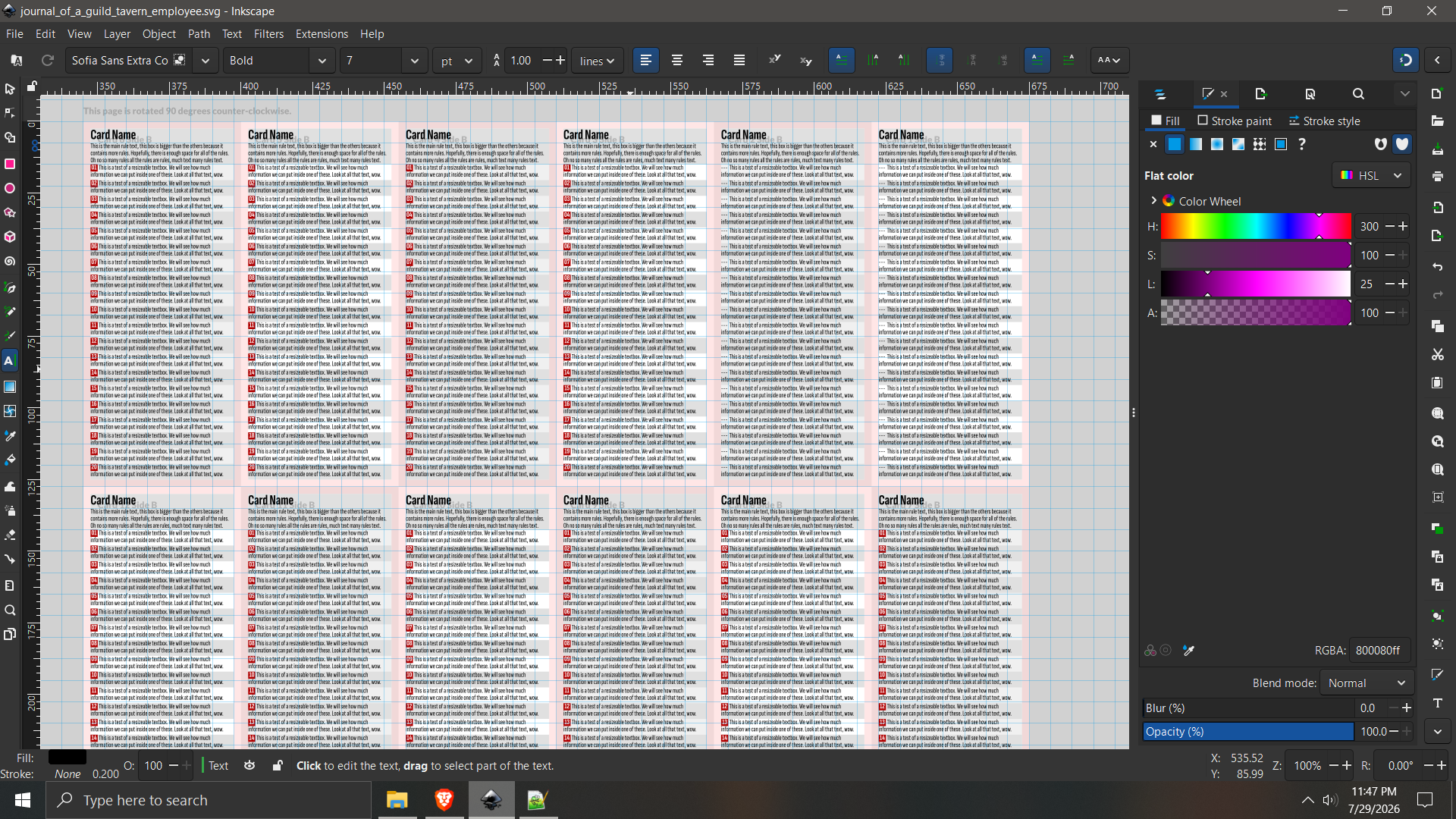The height and width of the screenshot is (819, 1456).
Task: Center align the text
Action: (677, 60)
